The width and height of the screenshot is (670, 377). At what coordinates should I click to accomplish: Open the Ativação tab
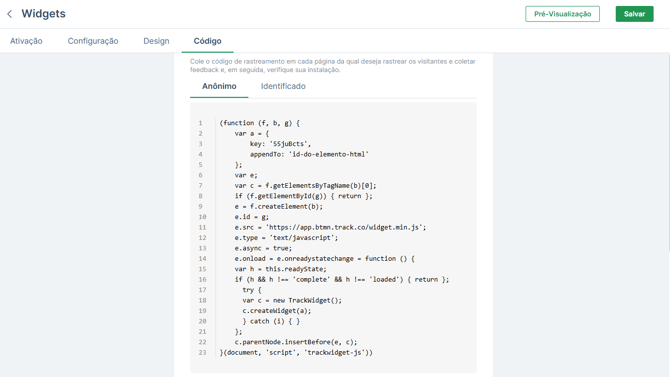(26, 41)
